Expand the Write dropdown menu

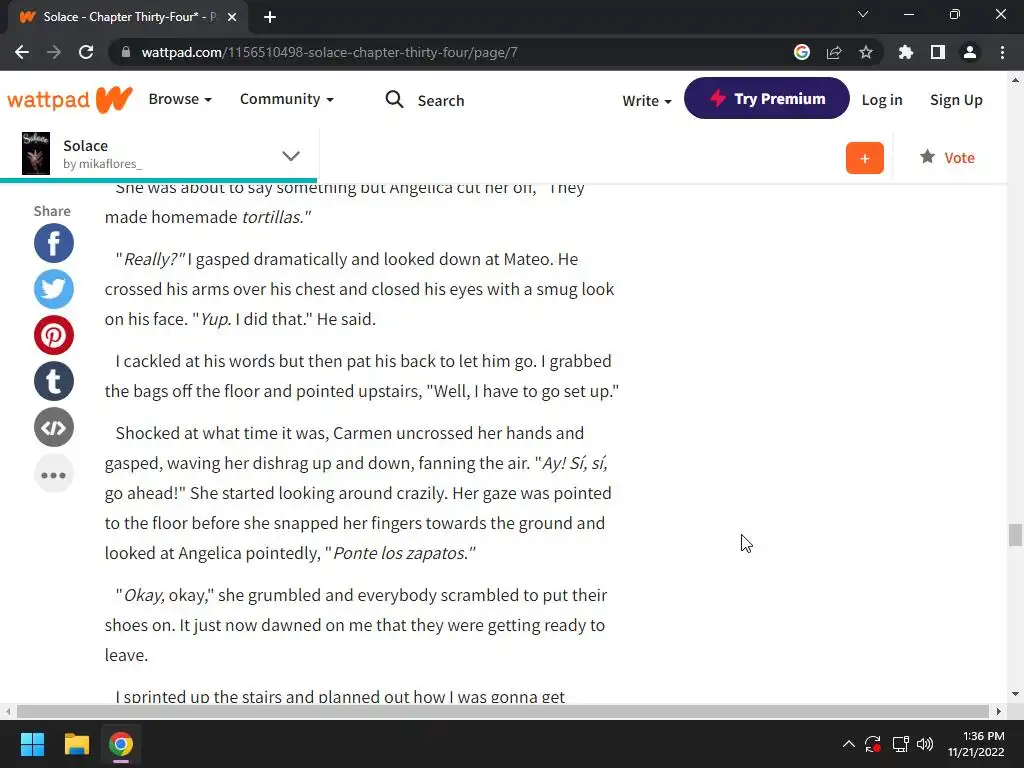[x=647, y=101]
